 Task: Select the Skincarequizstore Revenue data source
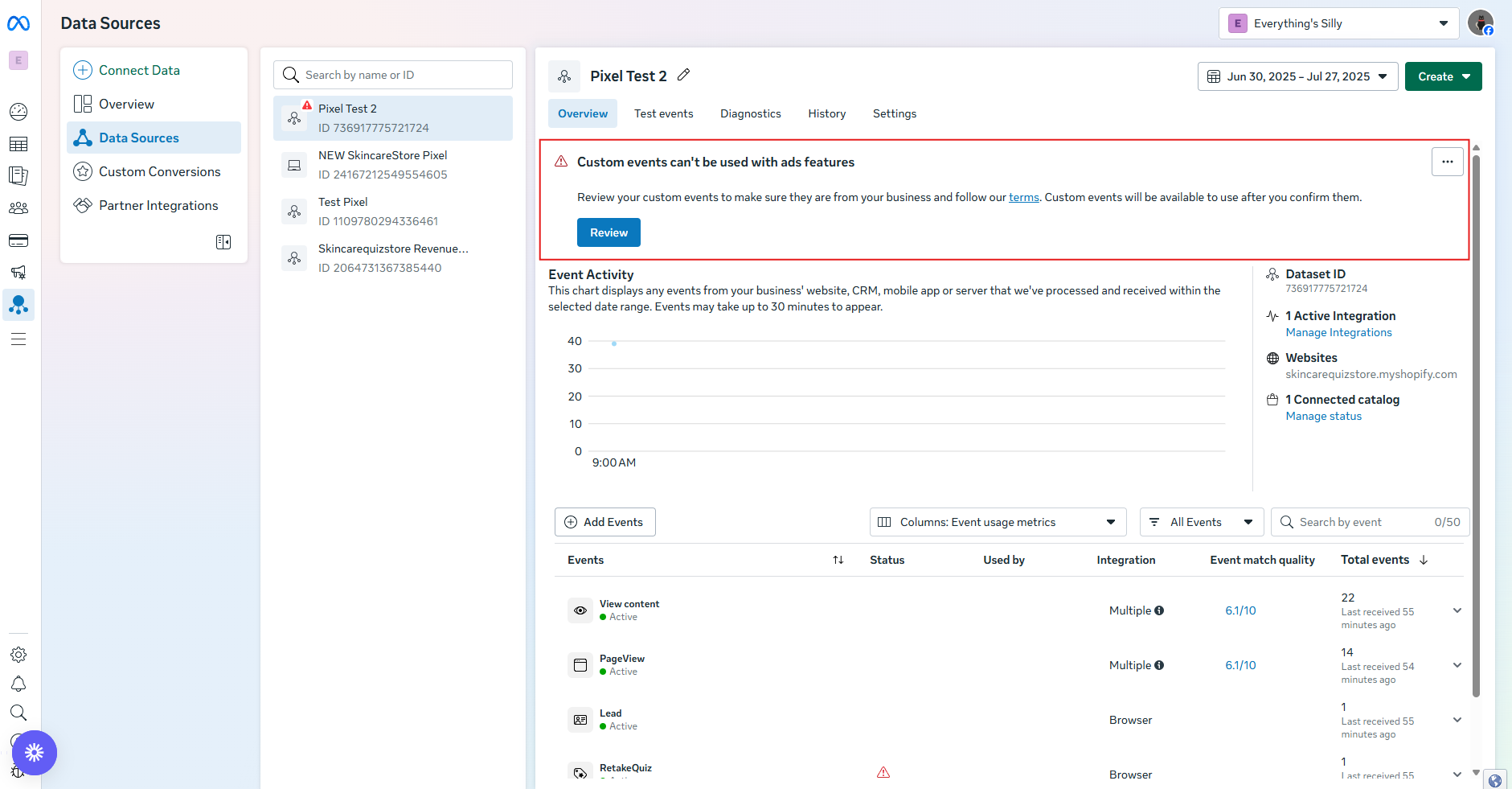393,258
